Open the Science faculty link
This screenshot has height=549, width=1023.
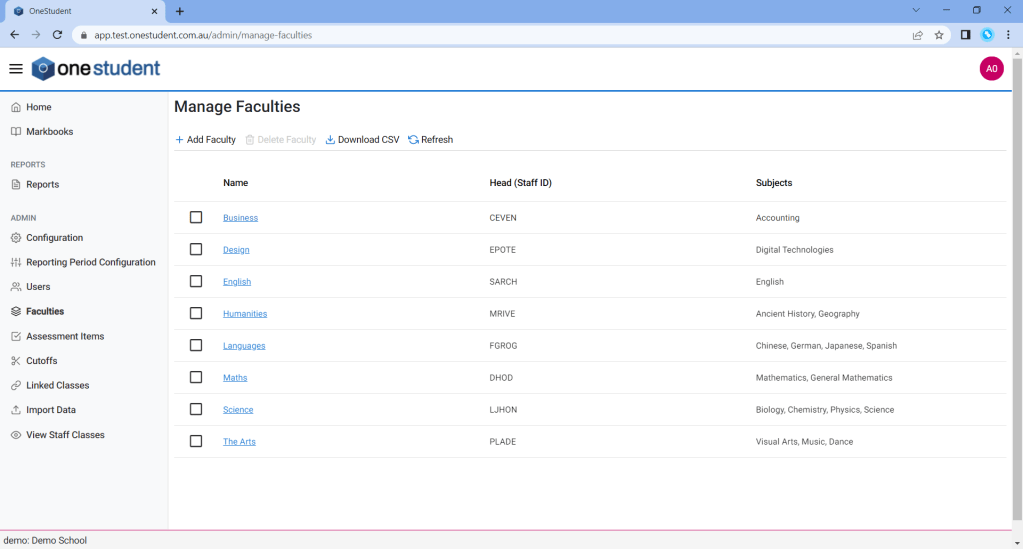(x=238, y=410)
